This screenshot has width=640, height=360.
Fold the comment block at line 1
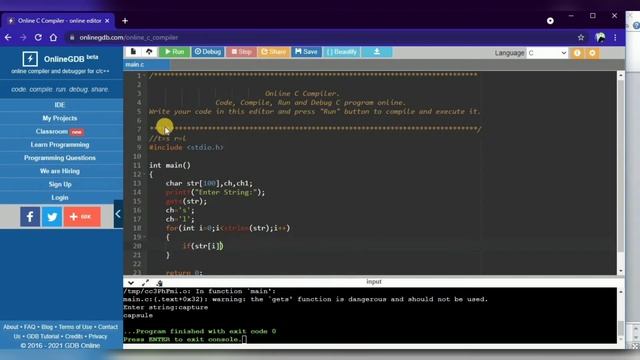(x=144, y=76)
